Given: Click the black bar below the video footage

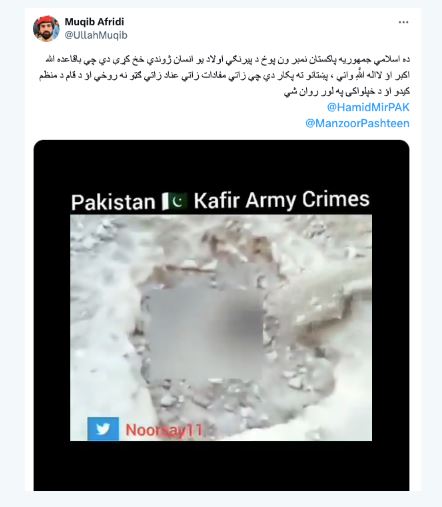Looking at the screenshot, I should [221, 466].
